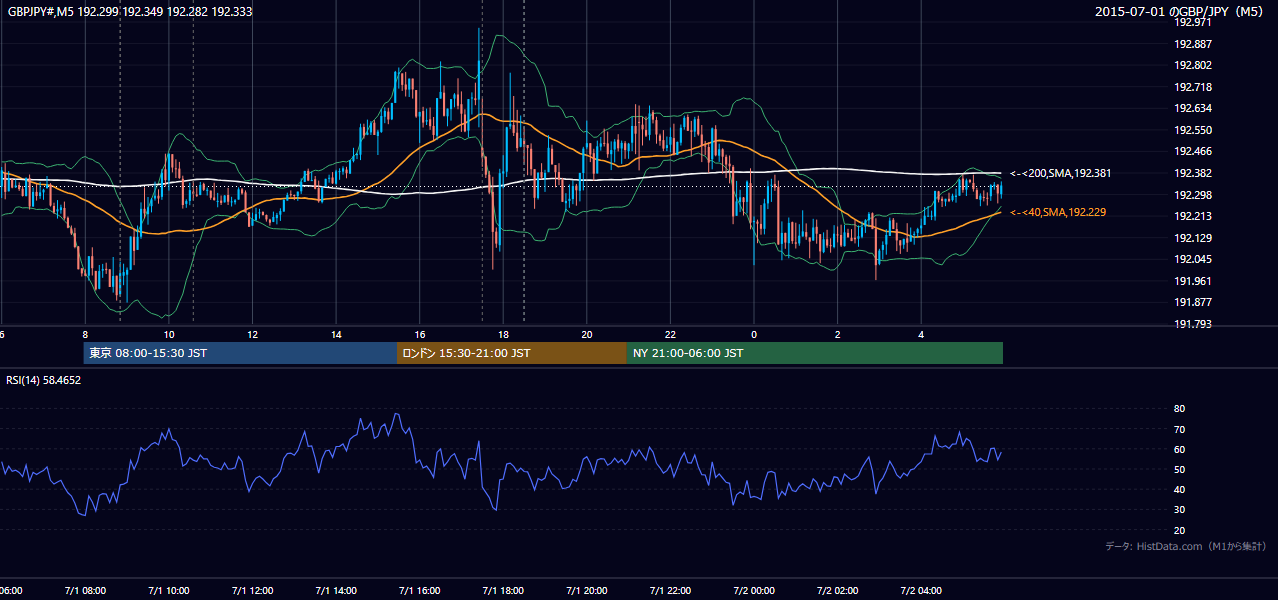Image resolution: width=1278 pixels, height=600 pixels.
Task: Click RSI scale level 40
Action: [1179, 489]
